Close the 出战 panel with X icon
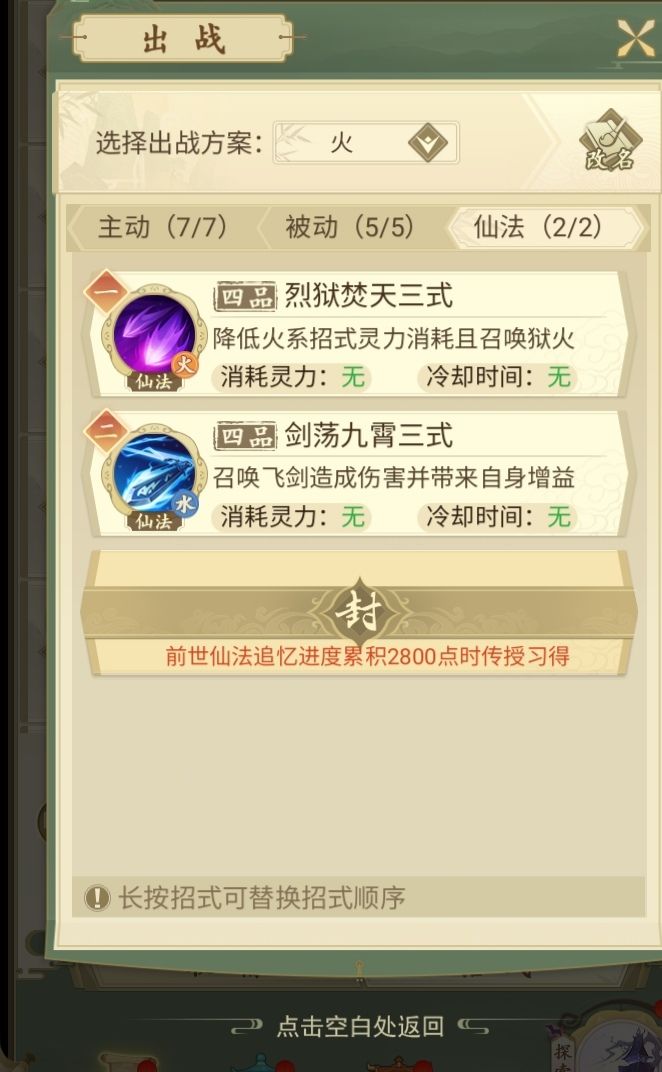Screen dimensions: 662x1072 point(635,38)
